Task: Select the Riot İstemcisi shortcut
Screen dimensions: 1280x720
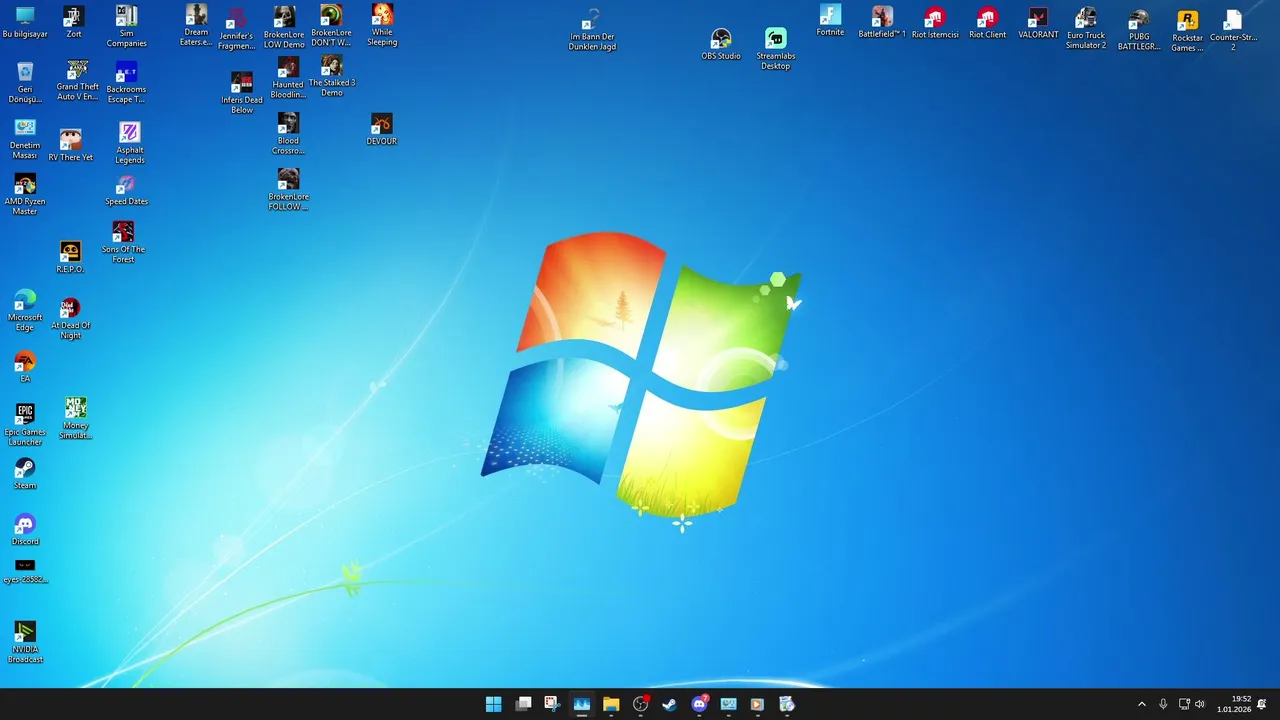Action: pos(935,23)
